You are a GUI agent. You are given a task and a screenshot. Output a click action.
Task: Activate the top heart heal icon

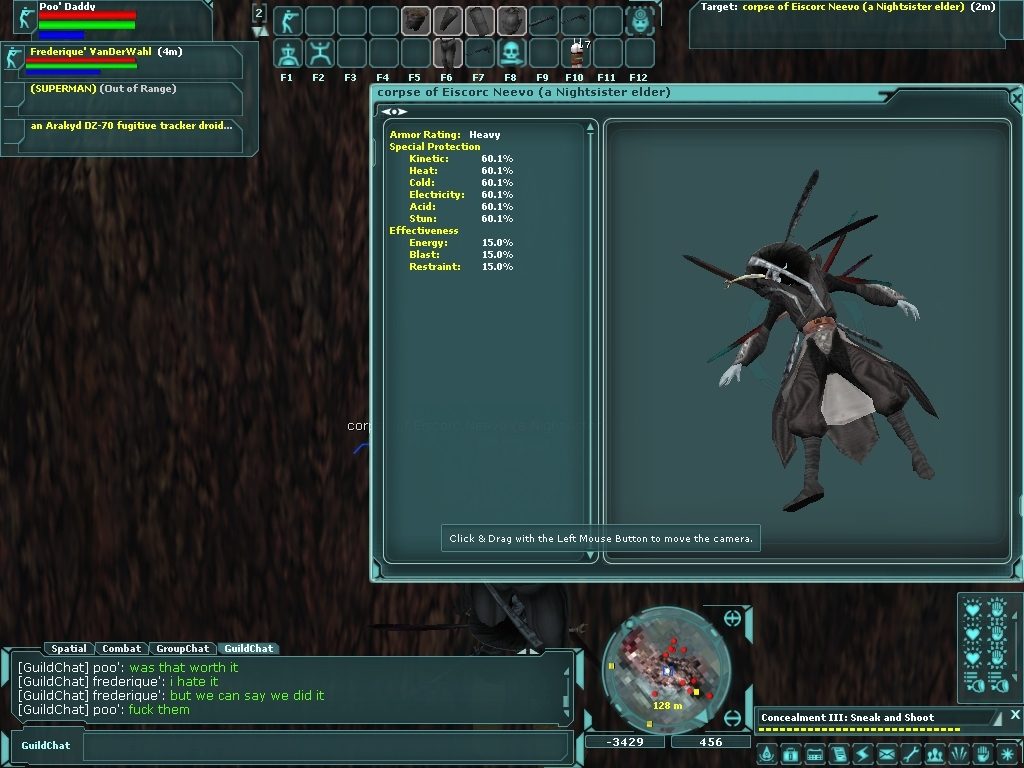974,609
